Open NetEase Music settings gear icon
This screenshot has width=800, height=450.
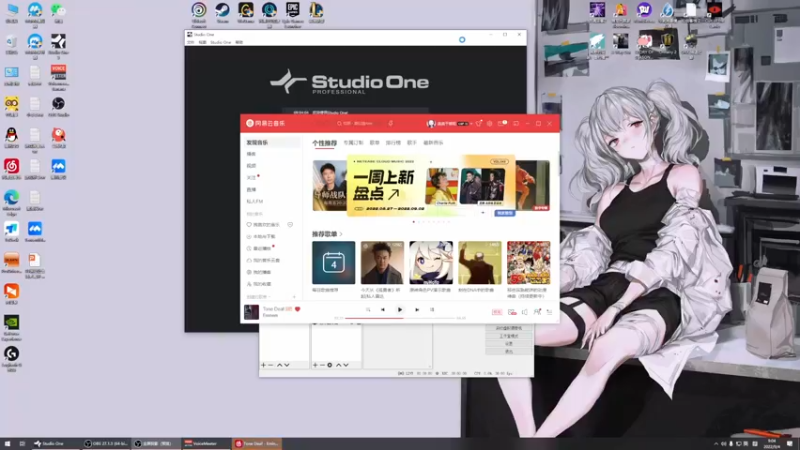[x=490, y=123]
